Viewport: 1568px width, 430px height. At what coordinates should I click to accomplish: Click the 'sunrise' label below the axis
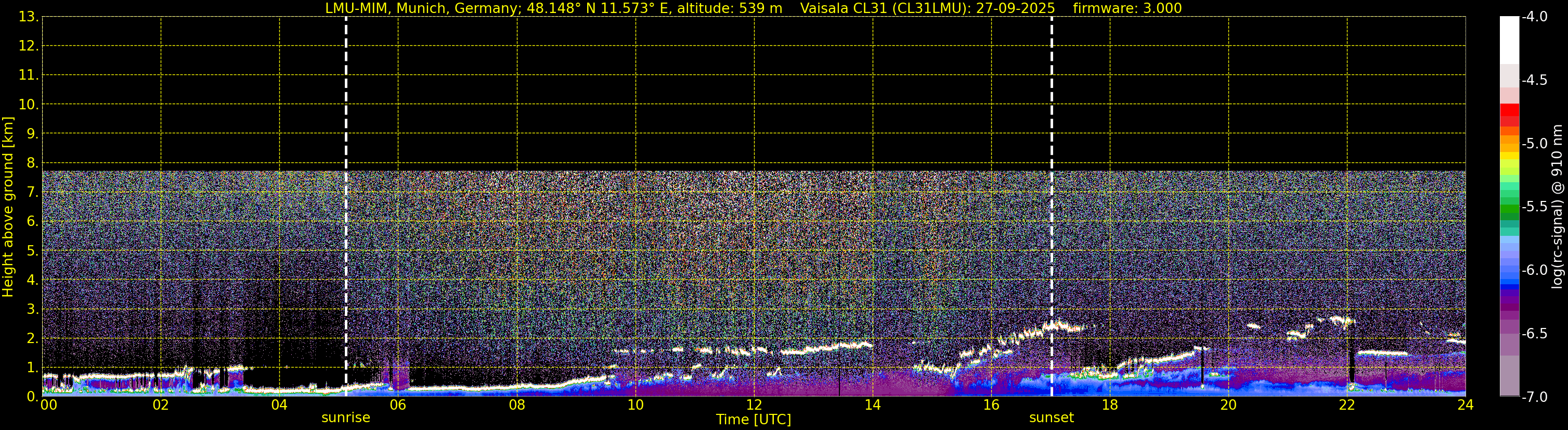[x=346, y=418]
